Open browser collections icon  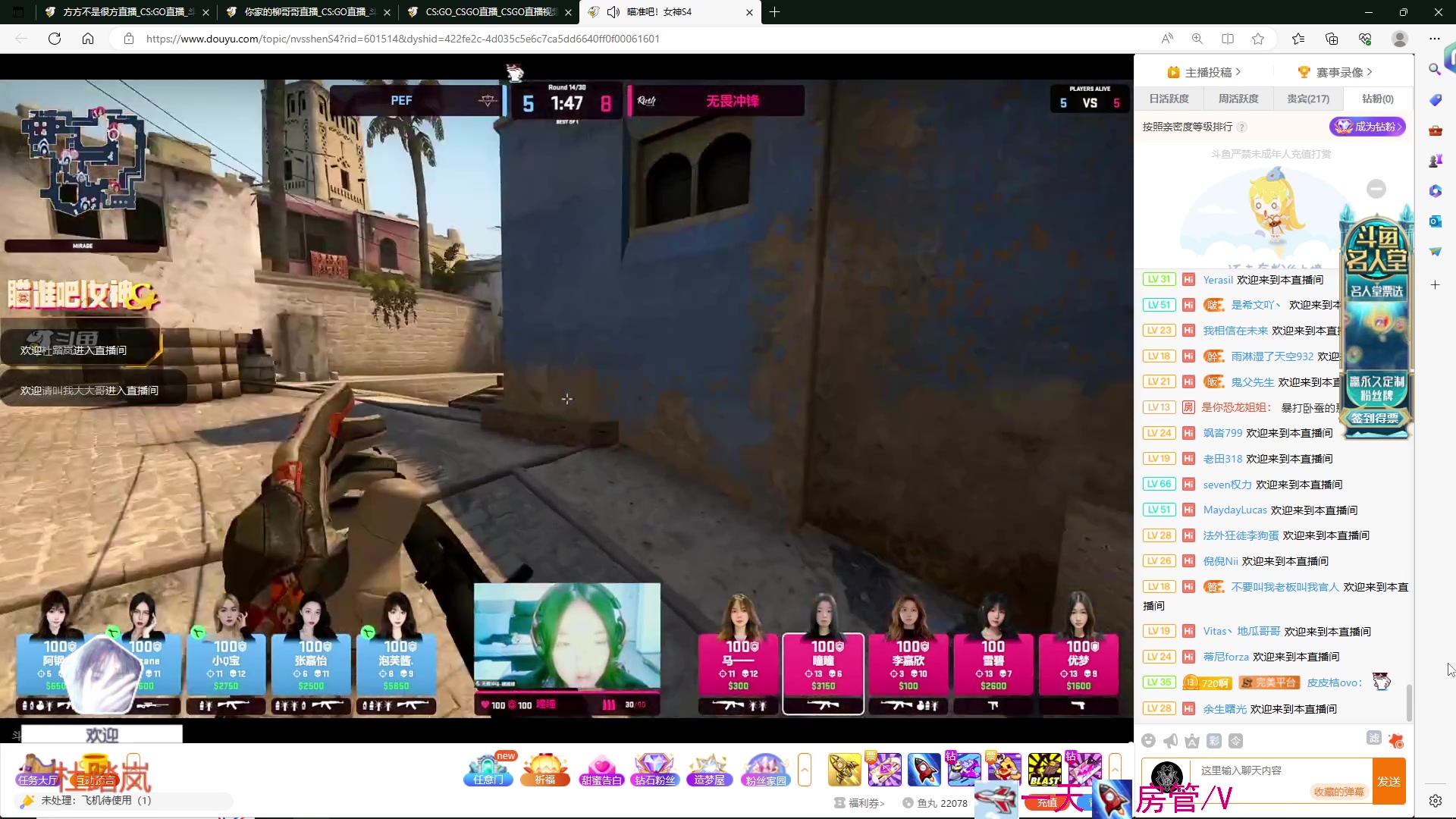coord(1332,39)
